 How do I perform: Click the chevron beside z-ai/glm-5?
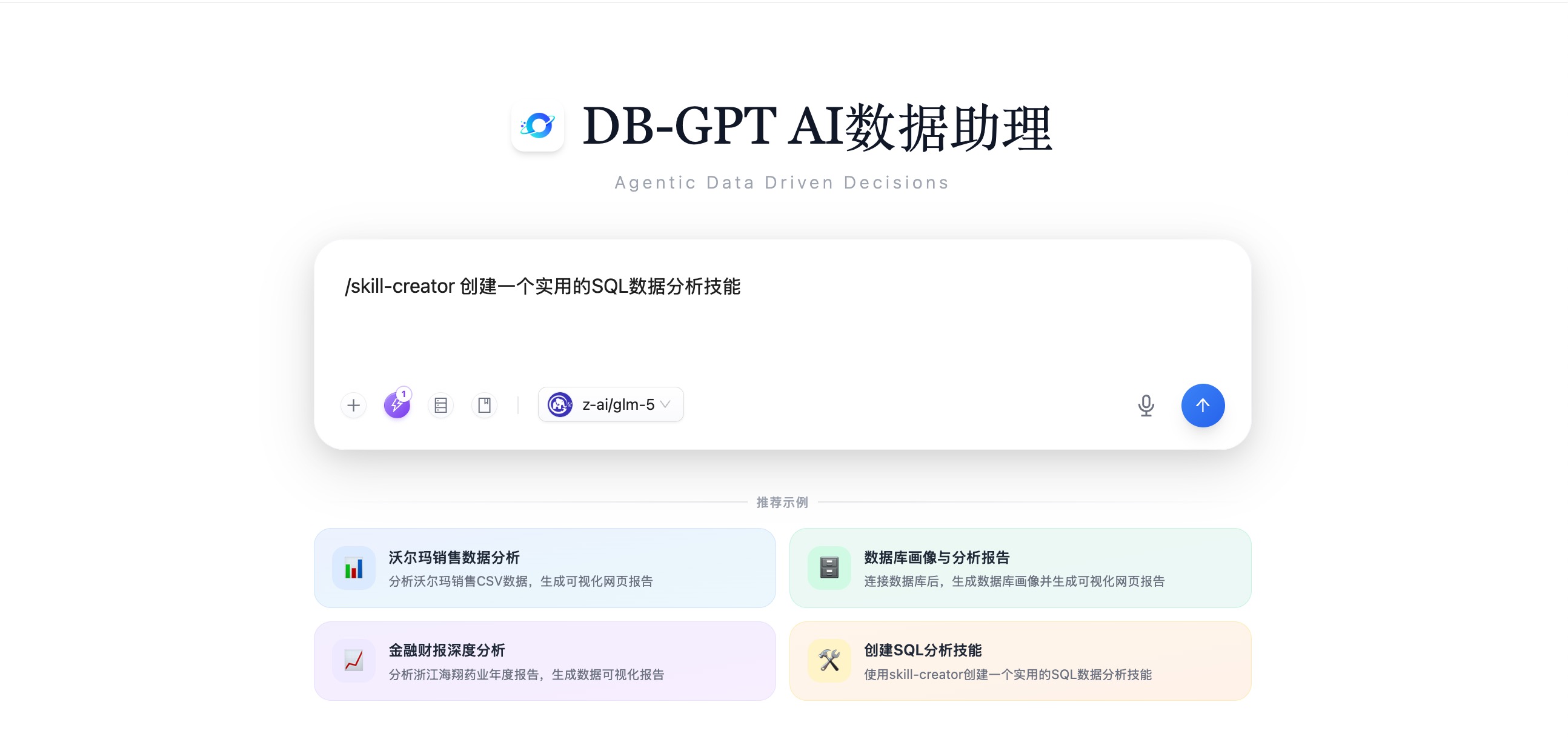click(665, 404)
